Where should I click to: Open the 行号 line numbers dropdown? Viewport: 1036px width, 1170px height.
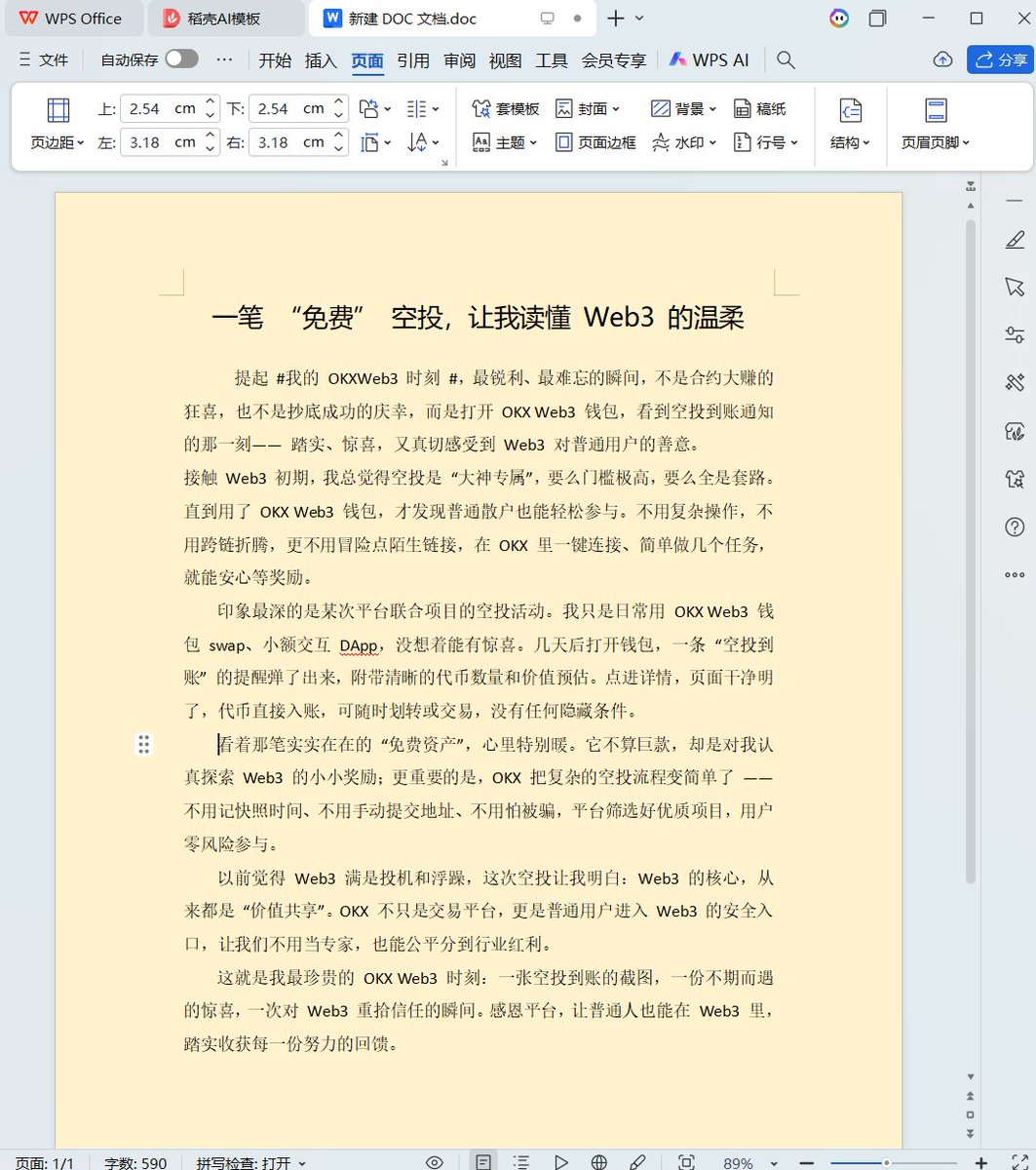click(765, 142)
